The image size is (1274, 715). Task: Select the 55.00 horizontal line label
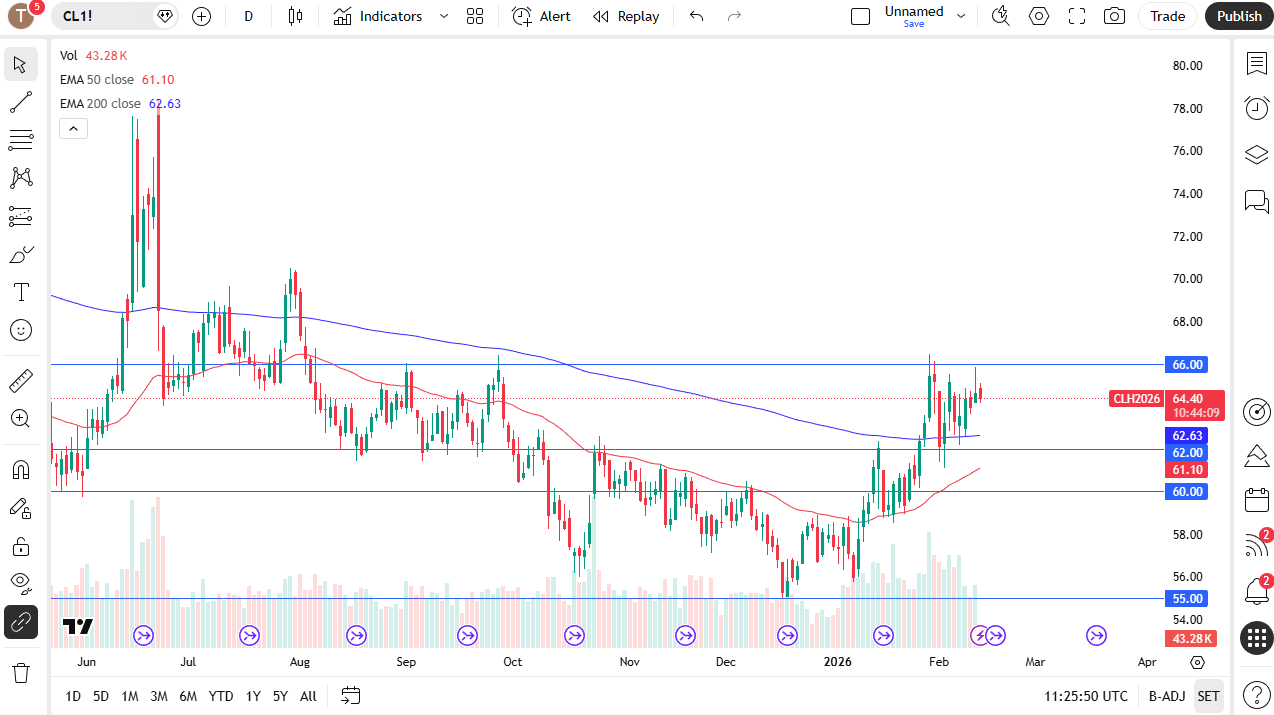[1187, 599]
